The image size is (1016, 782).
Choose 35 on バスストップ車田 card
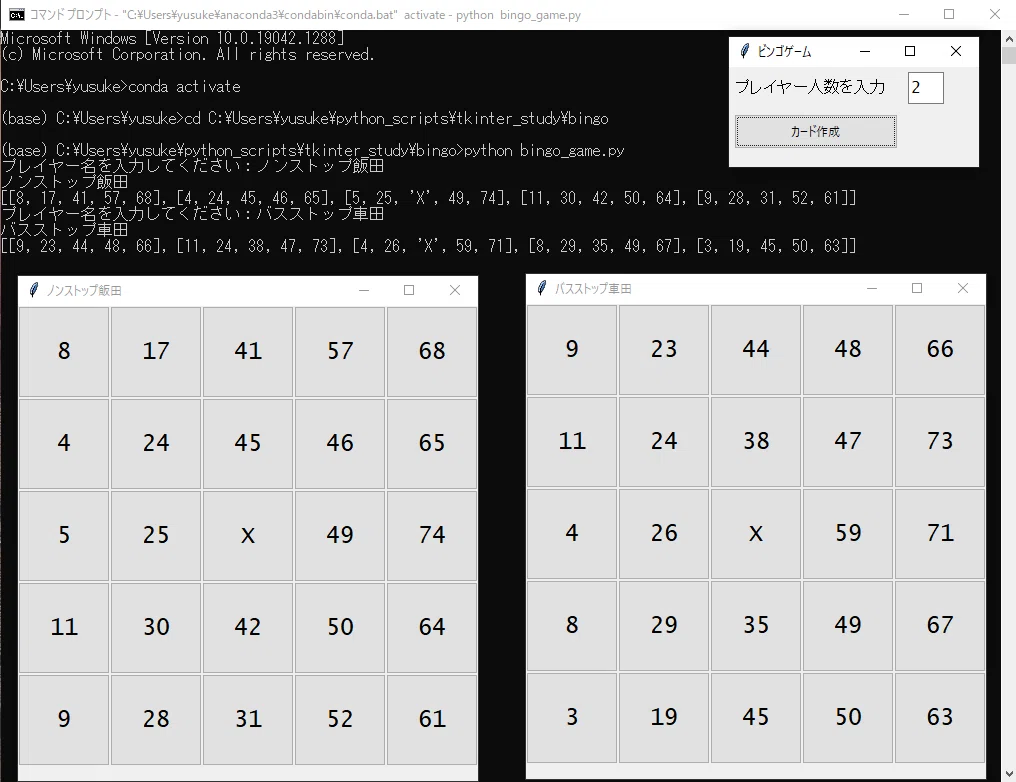756,625
